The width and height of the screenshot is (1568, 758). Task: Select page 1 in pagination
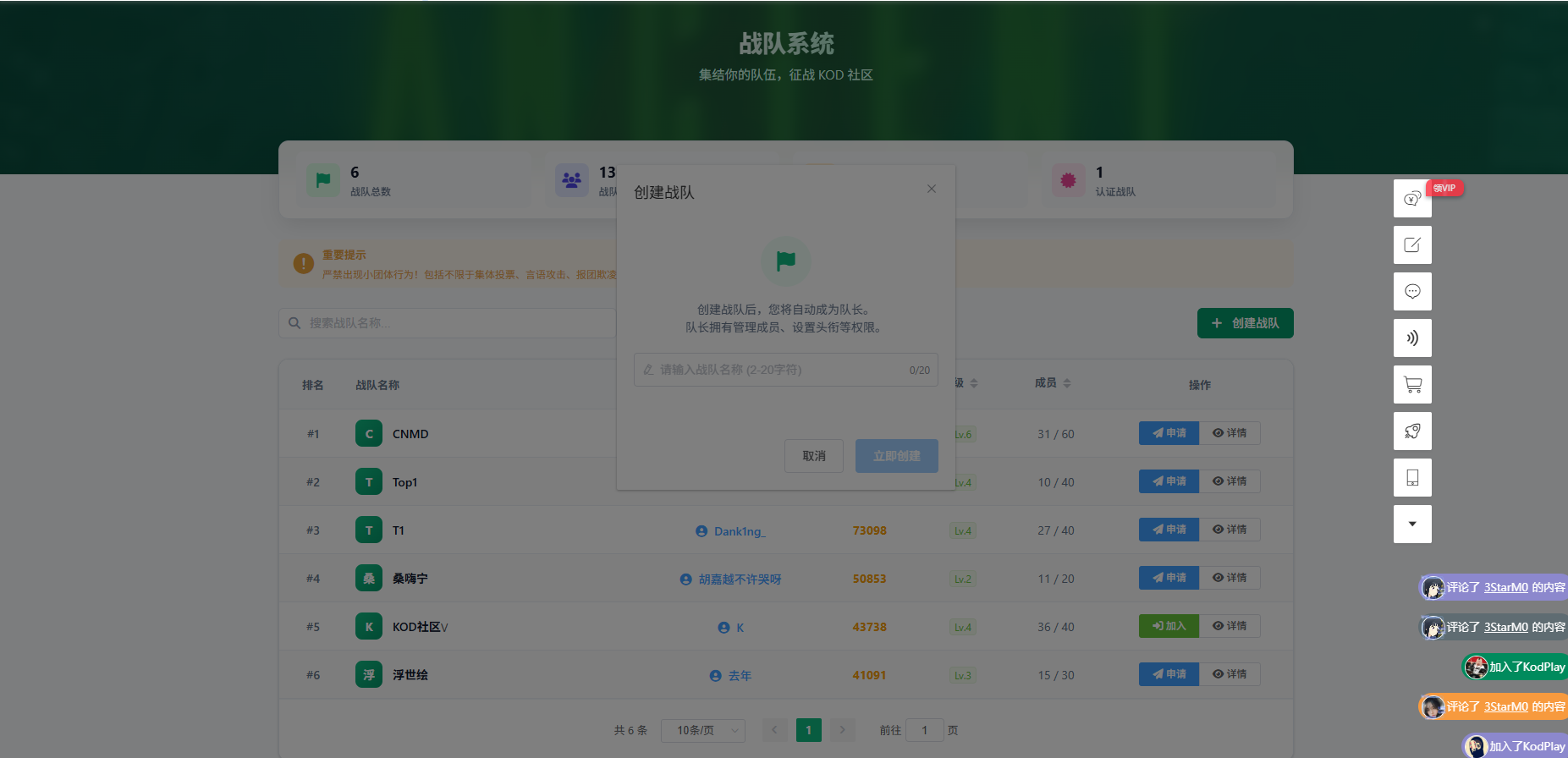click(808, 730)
